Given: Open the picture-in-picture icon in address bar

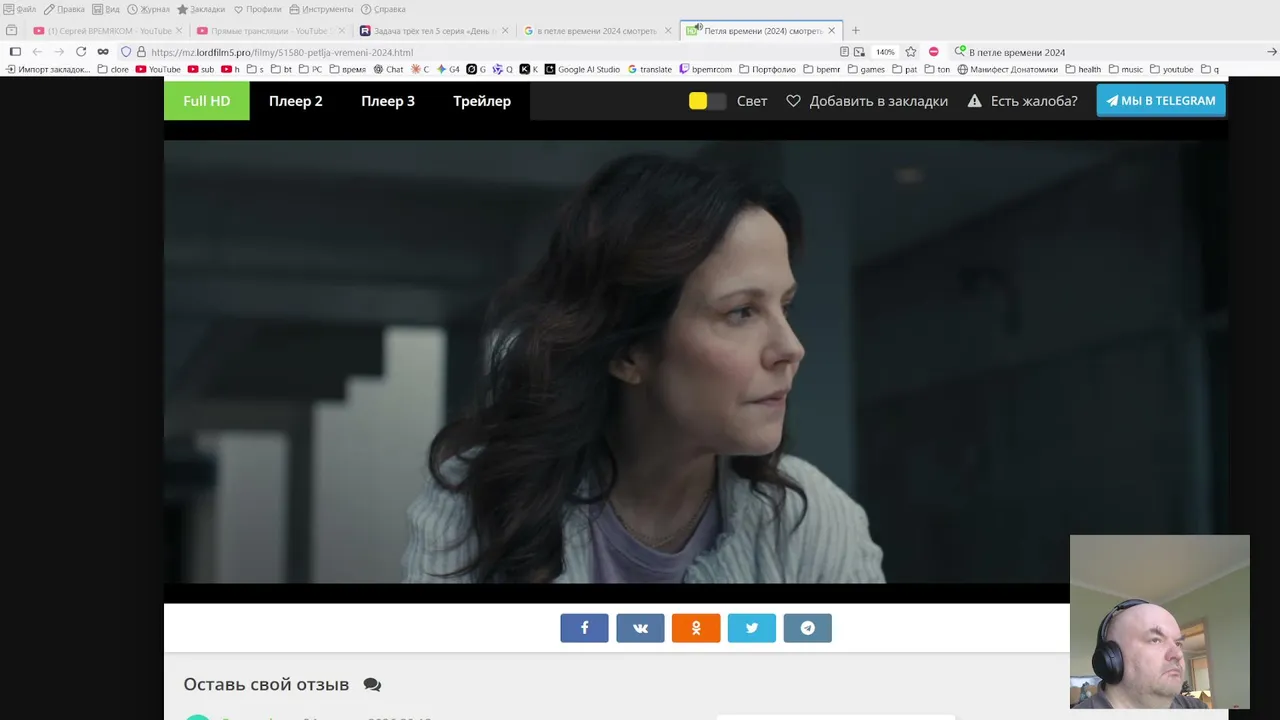Looking at the screenshot, I should click(859, 52).
